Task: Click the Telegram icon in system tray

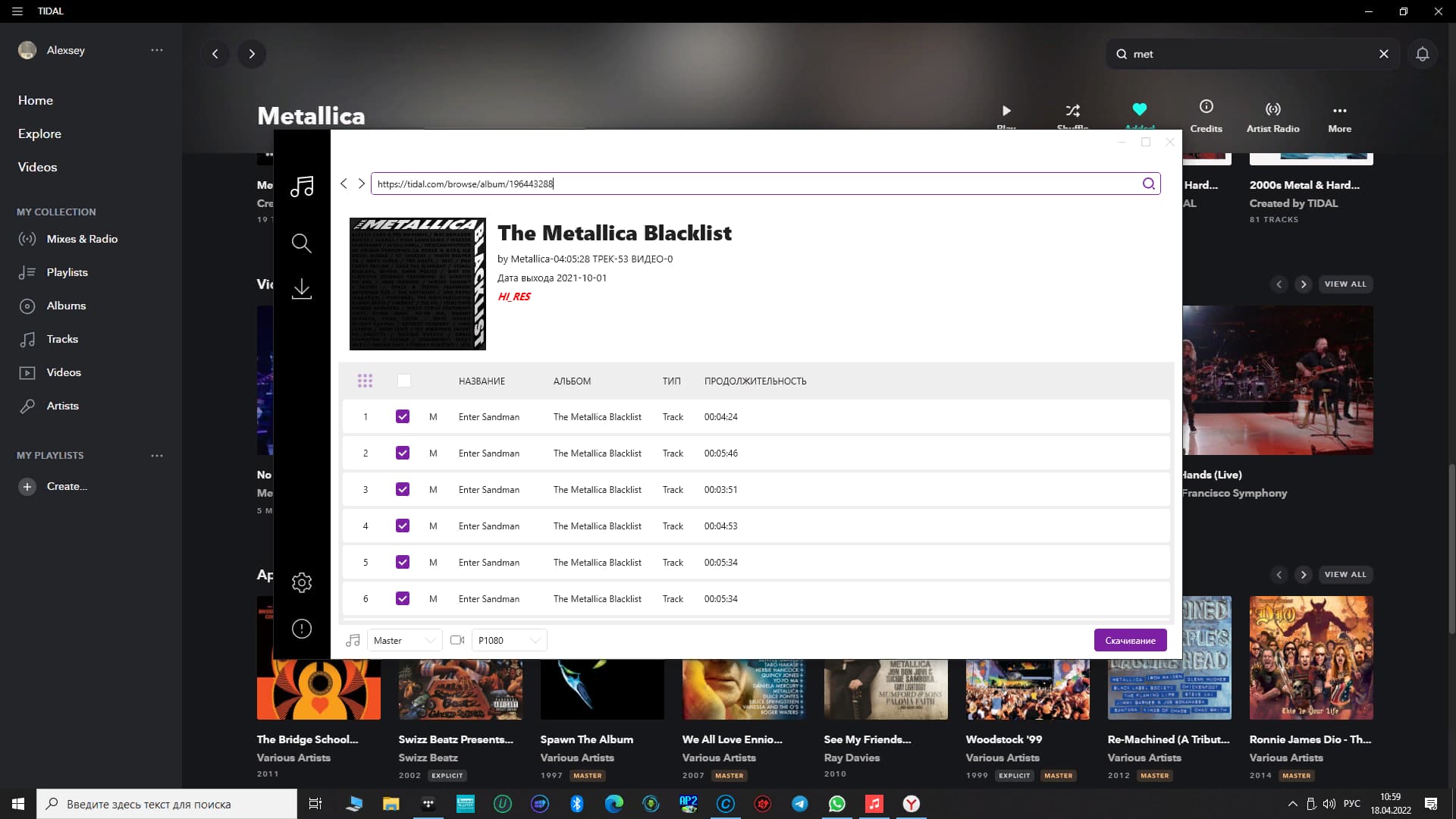Action: [x=800, y=803]
